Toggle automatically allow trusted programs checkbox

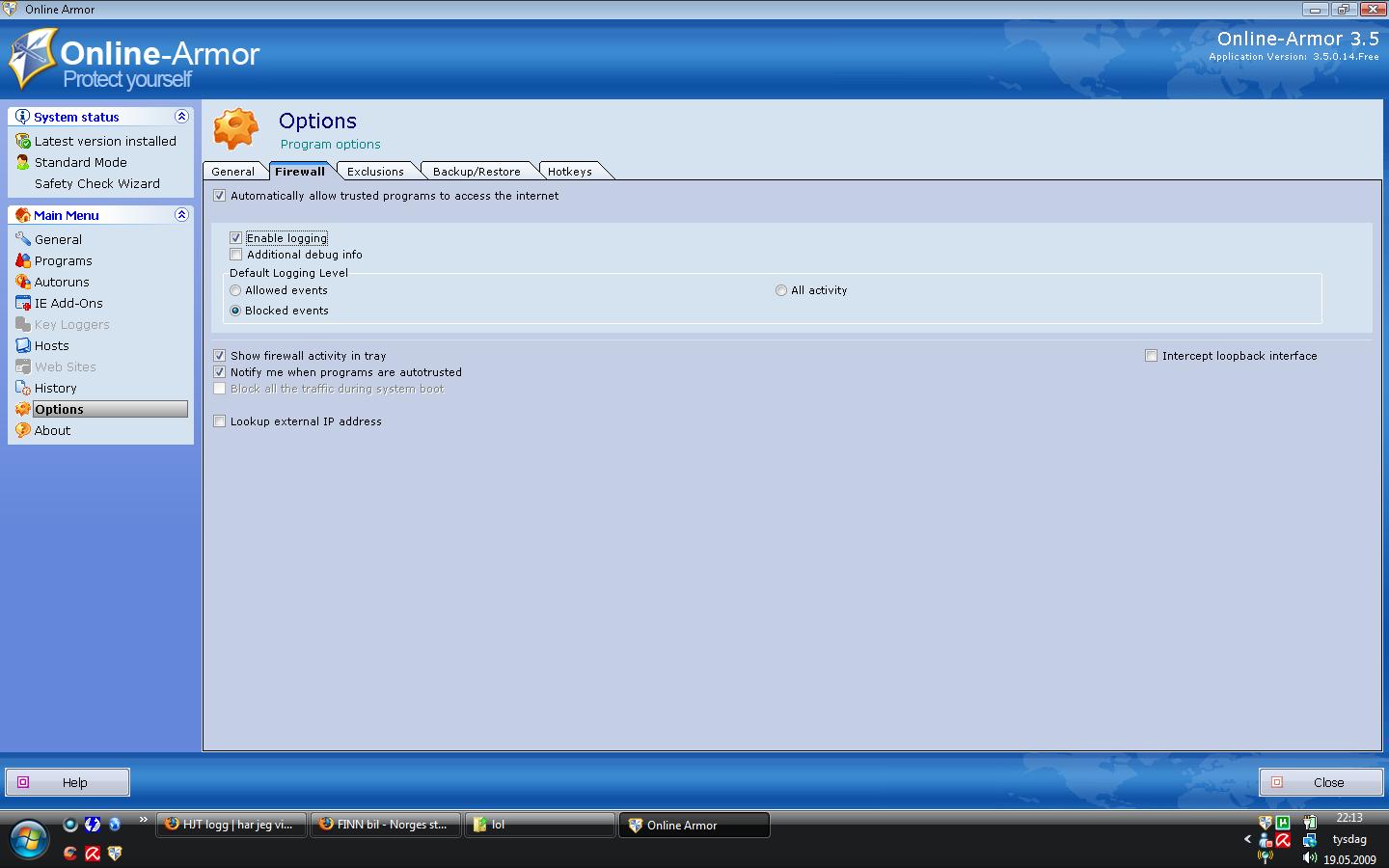pos(220,196)
